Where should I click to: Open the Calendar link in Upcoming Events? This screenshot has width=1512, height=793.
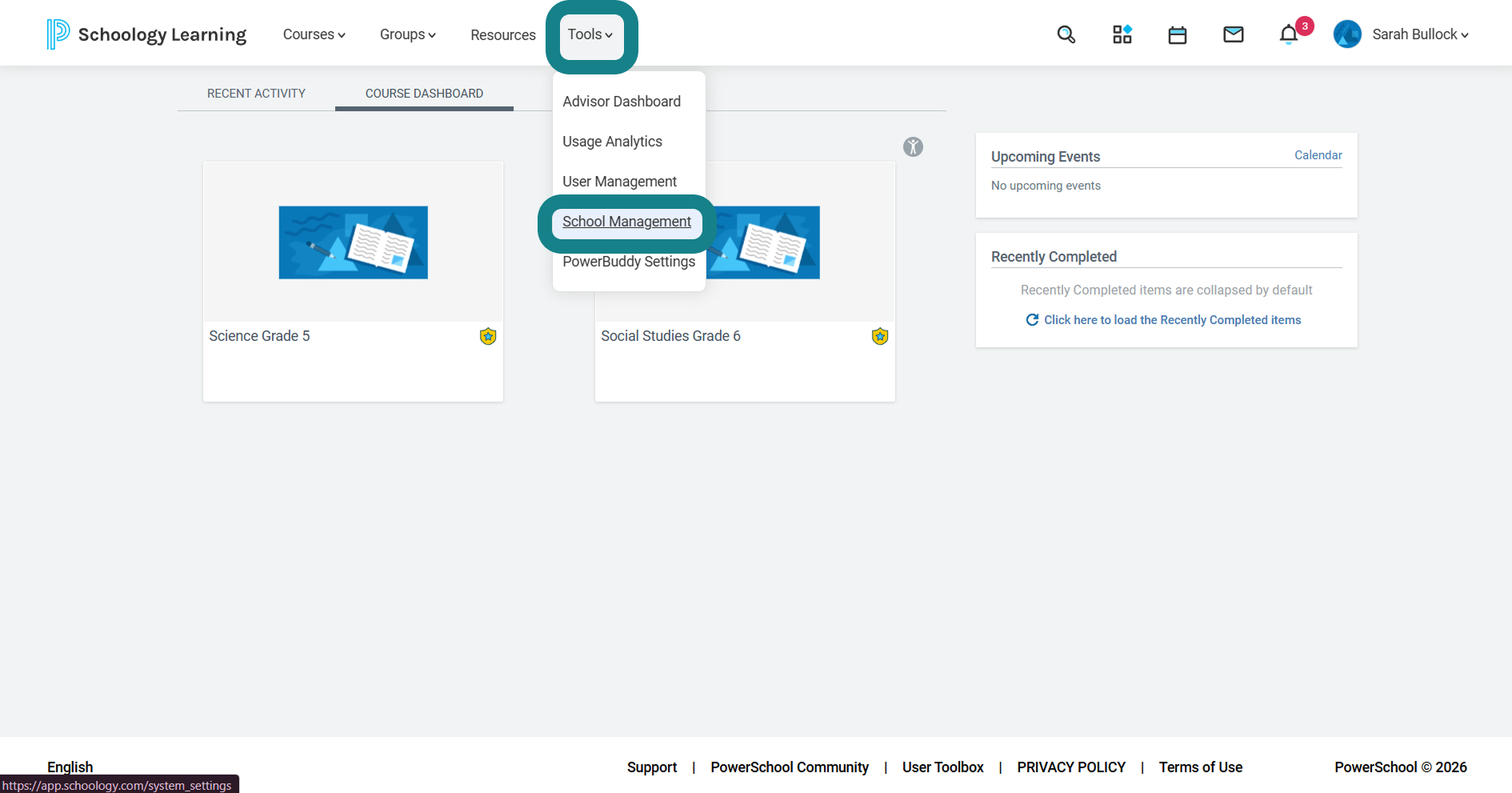[x=1318, y=155]
